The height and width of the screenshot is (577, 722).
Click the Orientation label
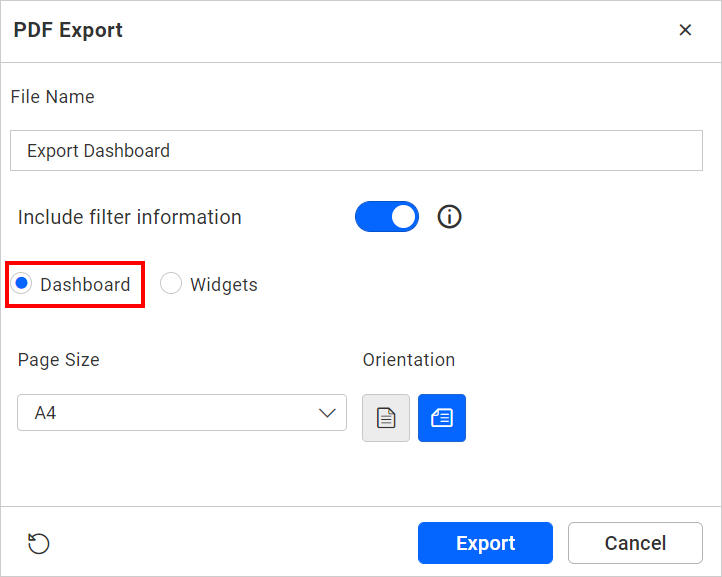click(408, 360)
